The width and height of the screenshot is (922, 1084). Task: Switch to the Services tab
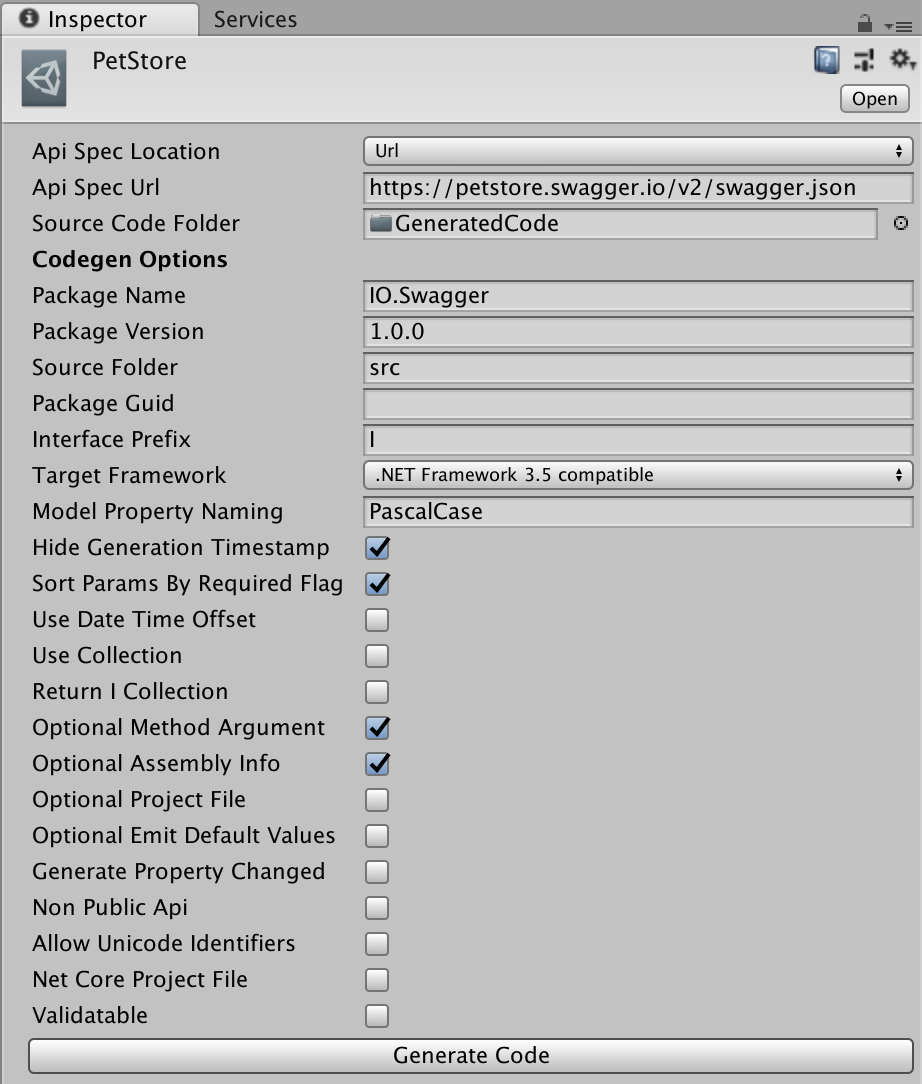click(253, 18)
